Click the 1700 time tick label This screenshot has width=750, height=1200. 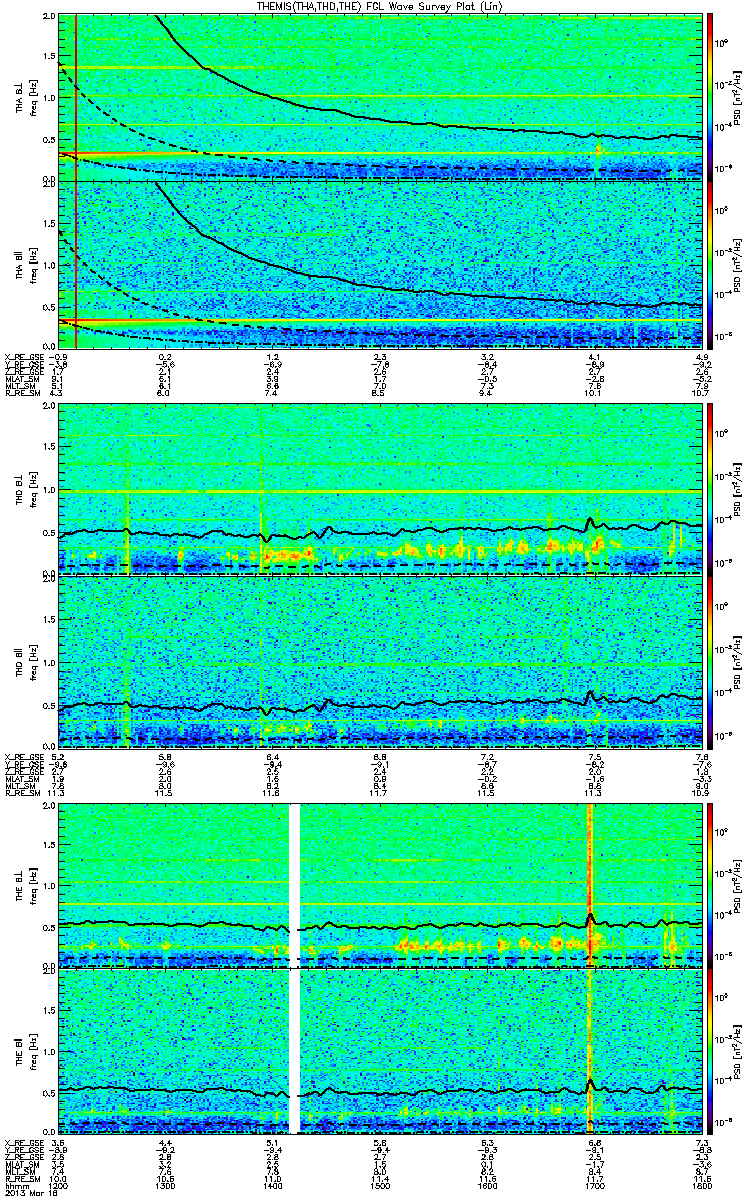point(595,1186)
